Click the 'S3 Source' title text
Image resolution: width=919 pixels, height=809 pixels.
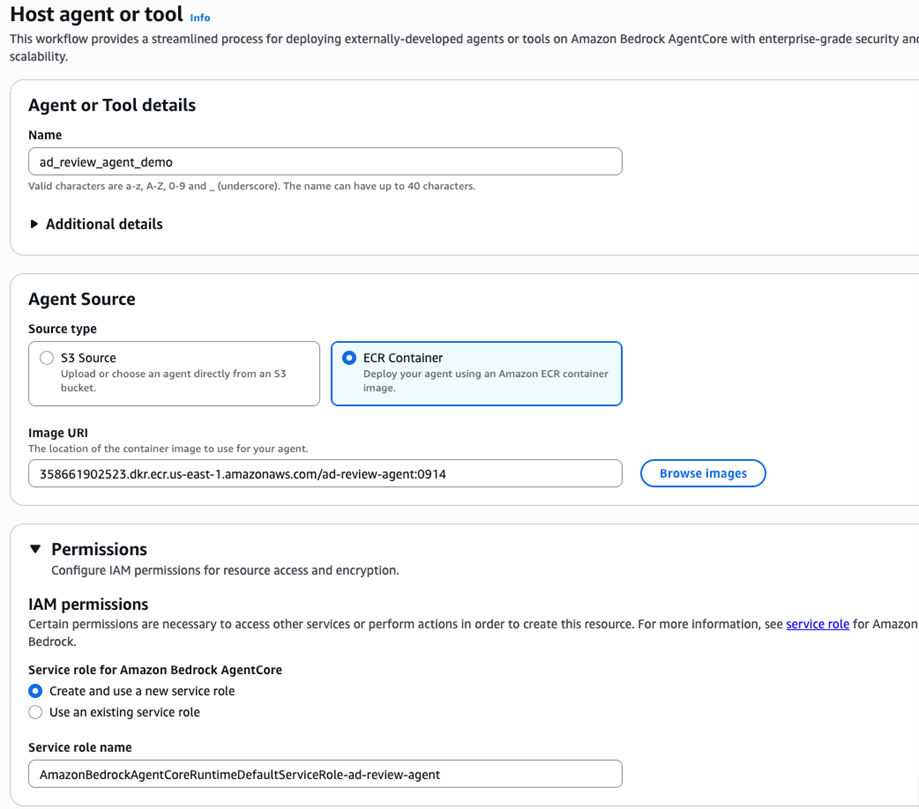(88, 358)
